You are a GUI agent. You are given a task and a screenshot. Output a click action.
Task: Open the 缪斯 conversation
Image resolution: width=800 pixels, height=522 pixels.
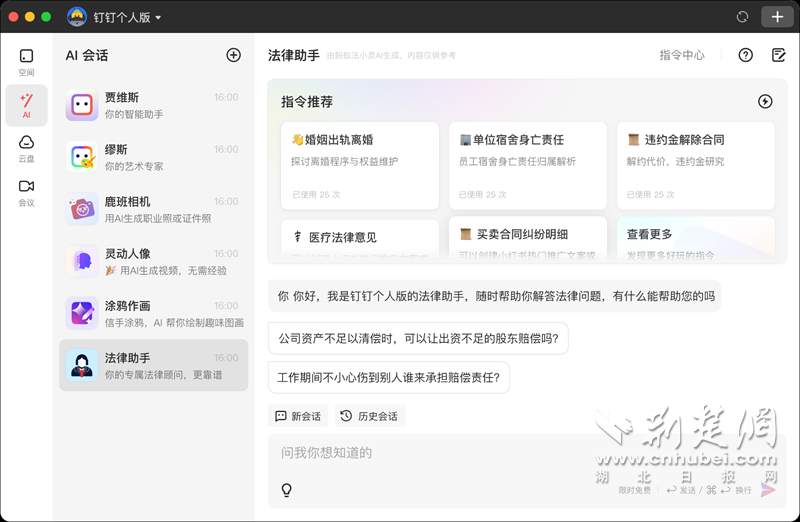(154, 157)
